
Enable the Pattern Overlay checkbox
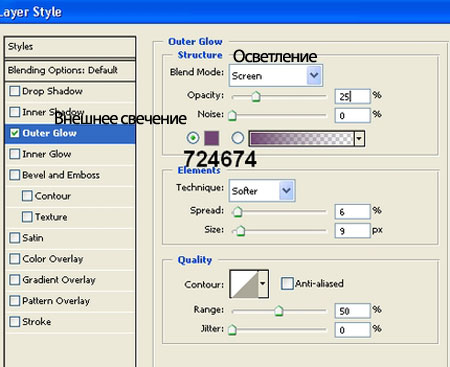coord(15,301)
